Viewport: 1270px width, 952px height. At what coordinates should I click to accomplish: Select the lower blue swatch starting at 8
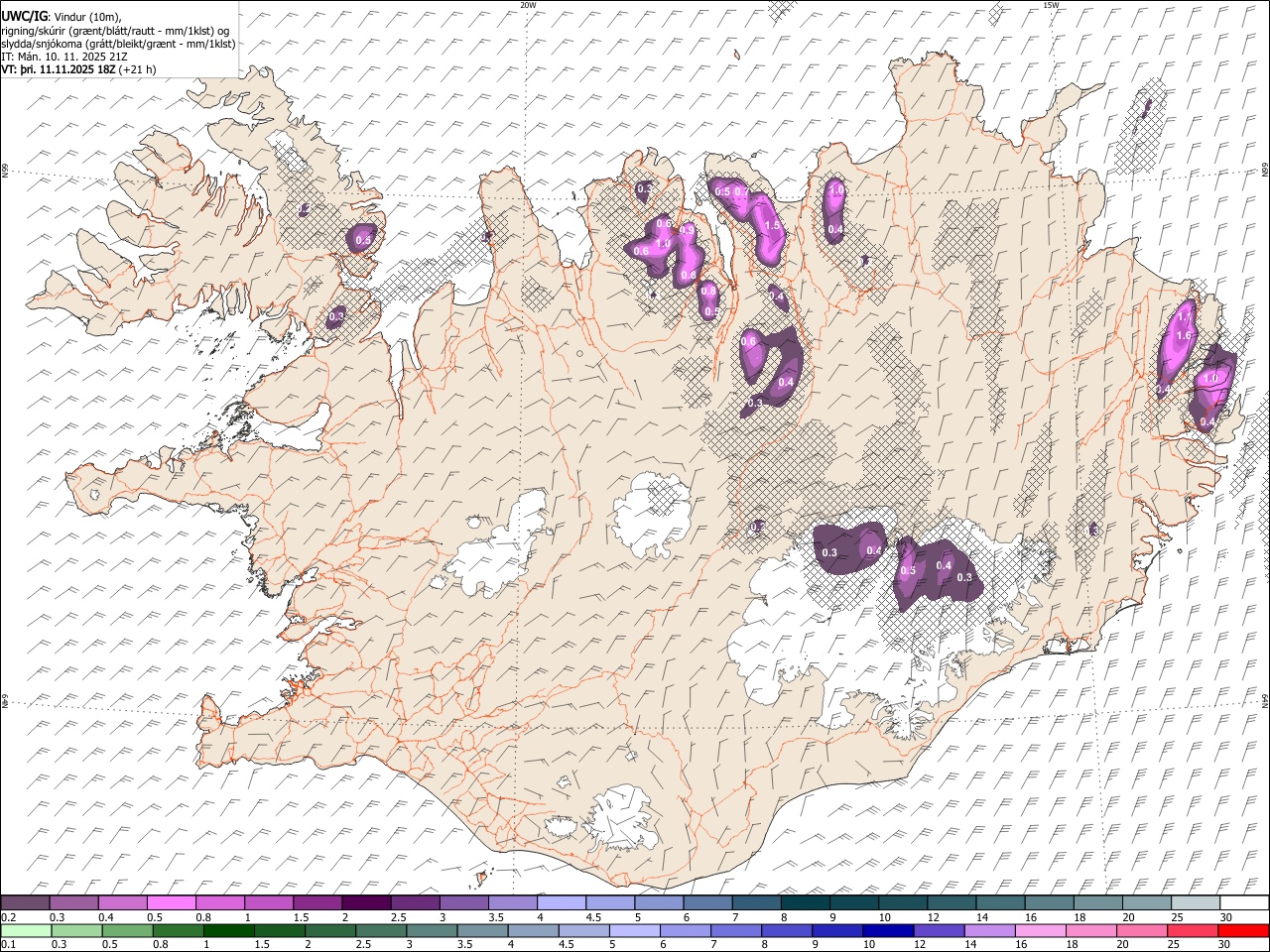tap(786, 930)
